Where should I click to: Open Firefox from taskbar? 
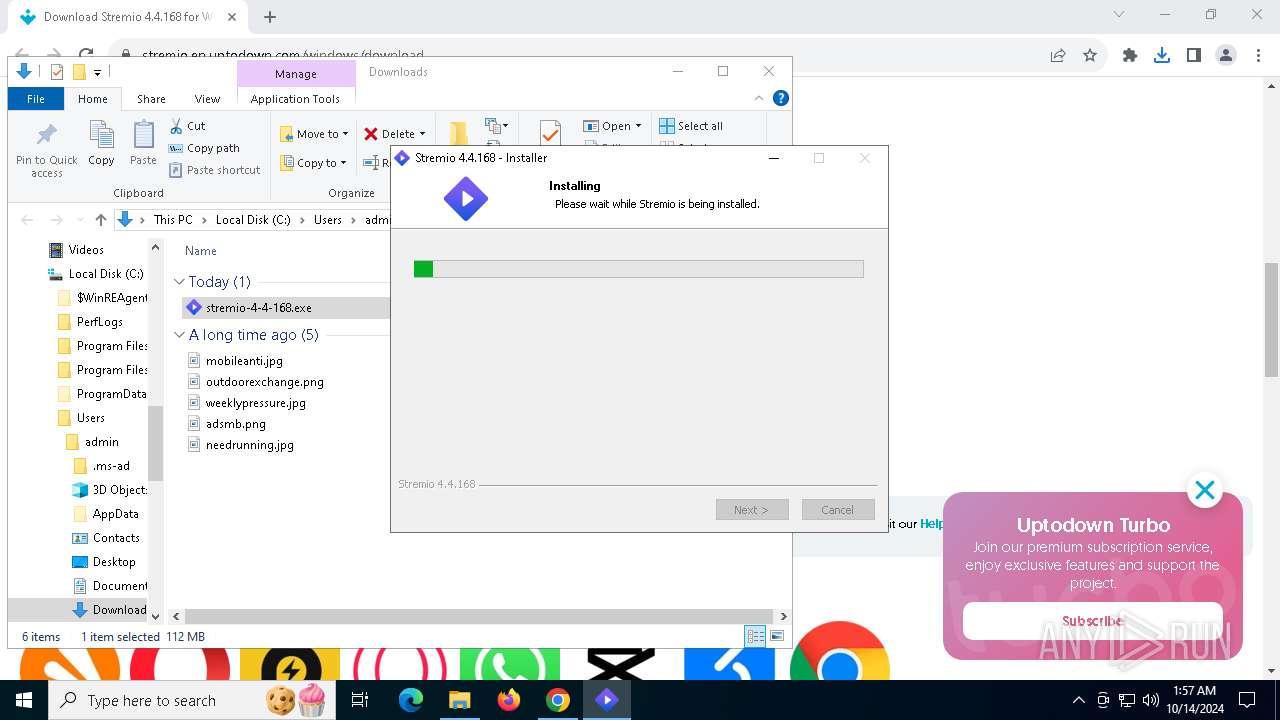pyautogui.click(x=509, y=700)
